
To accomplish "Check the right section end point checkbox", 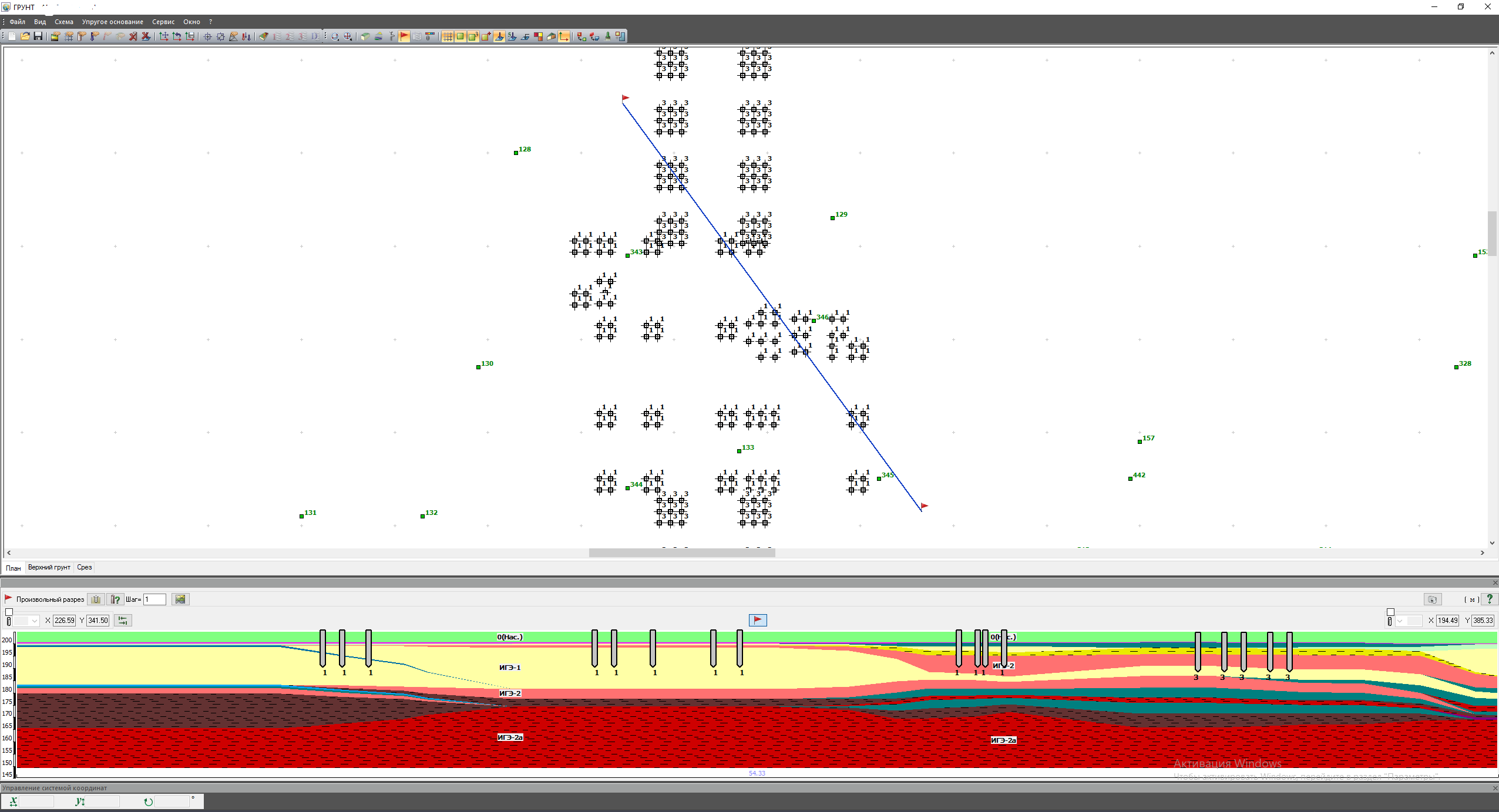I will click(1390, 612).
